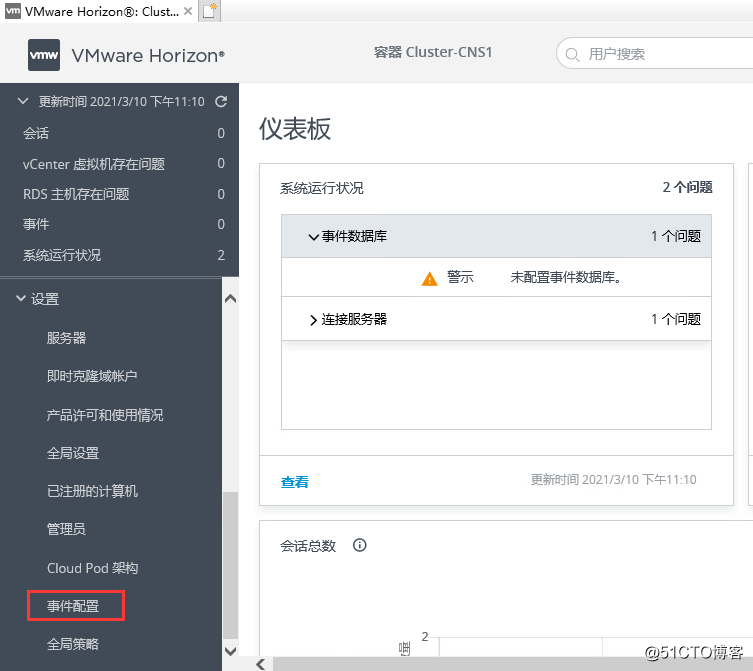The height and width of the screenshot is (671, 753).
Task: Open 事件配置 settings page
Action: click(73, 606)
